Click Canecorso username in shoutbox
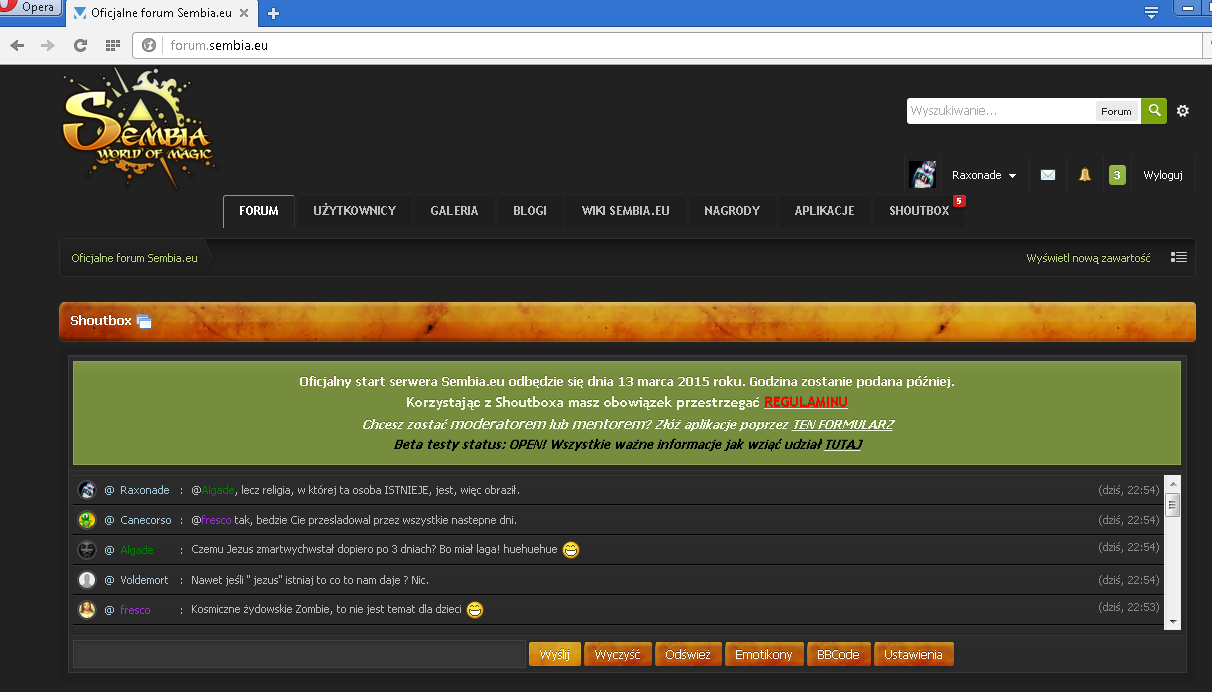Screen dimensions: 1212x692 pos(145,520)
